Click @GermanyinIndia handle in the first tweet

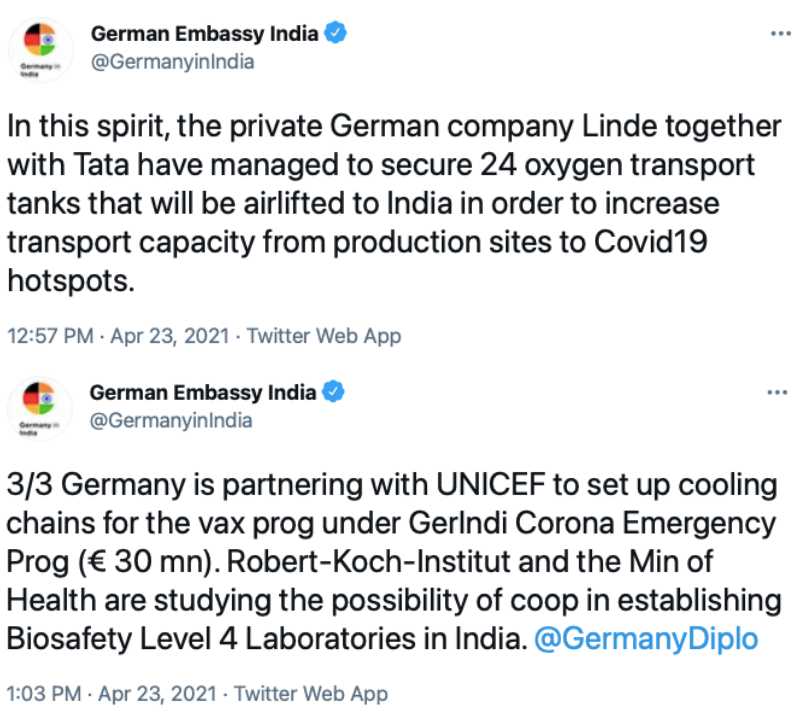tap(172, 61)
